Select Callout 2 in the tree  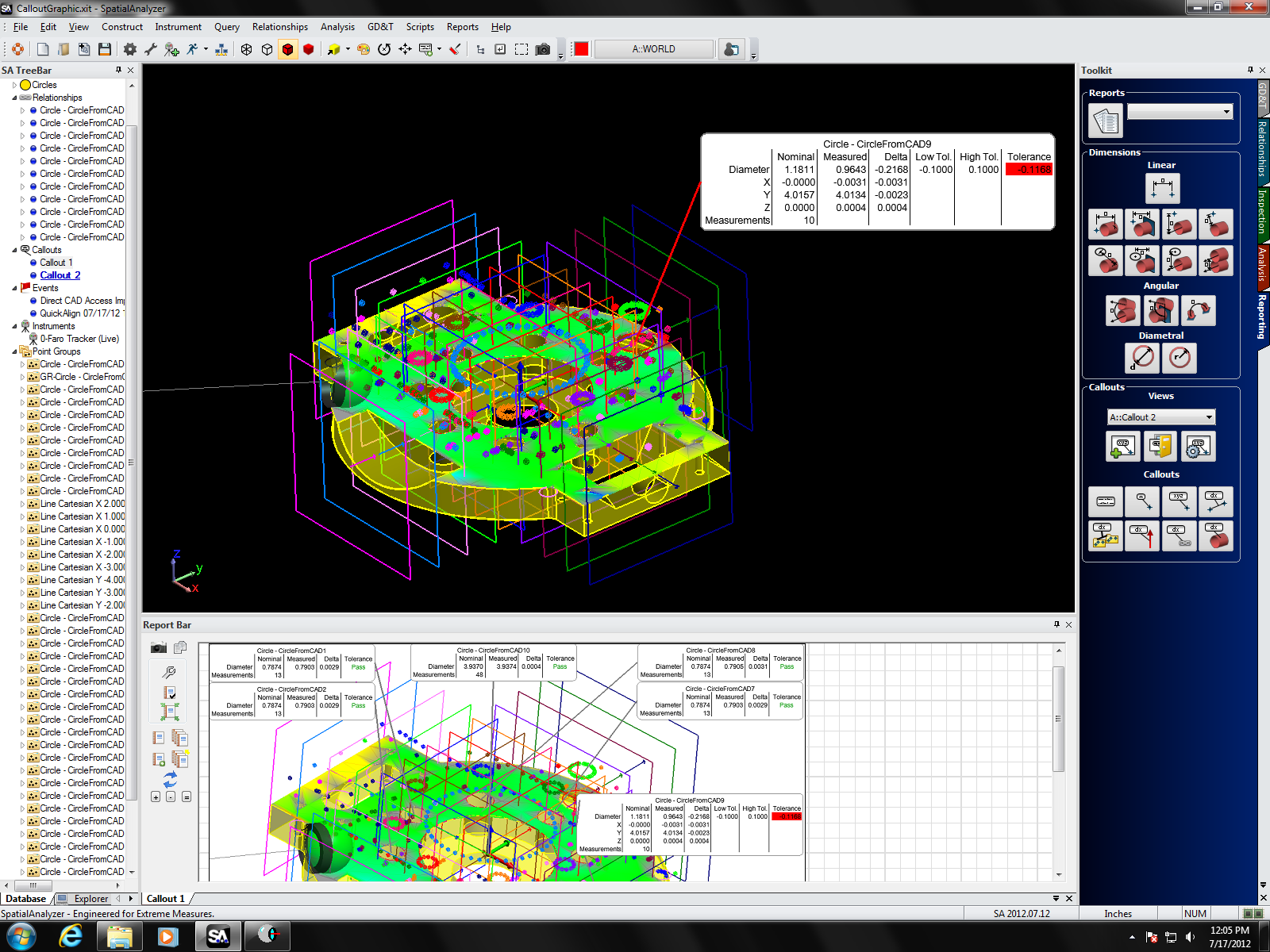tap(60, 275)
